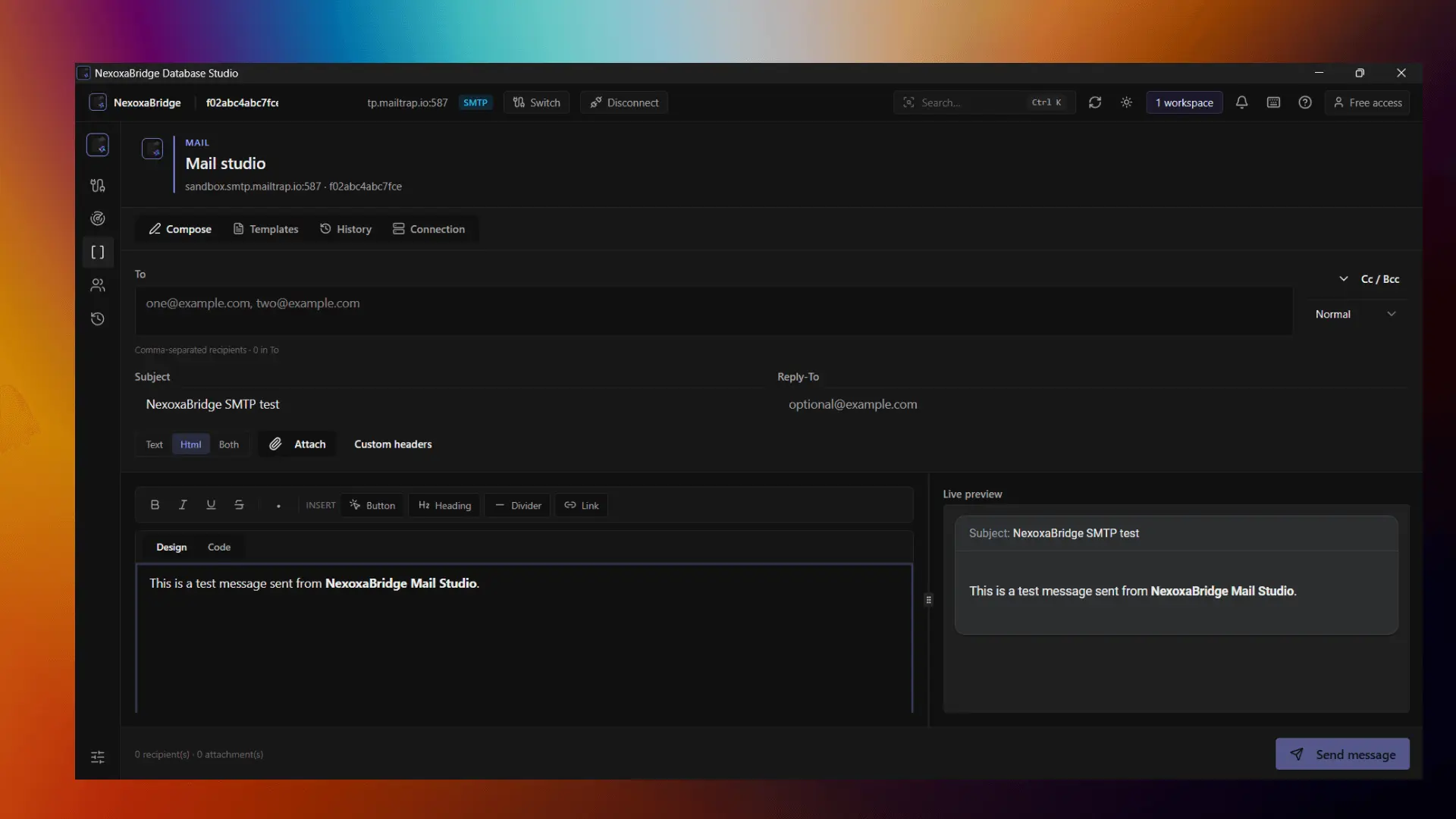
Task: Open the notifications bell
Action: click(x=1242, y=102)
